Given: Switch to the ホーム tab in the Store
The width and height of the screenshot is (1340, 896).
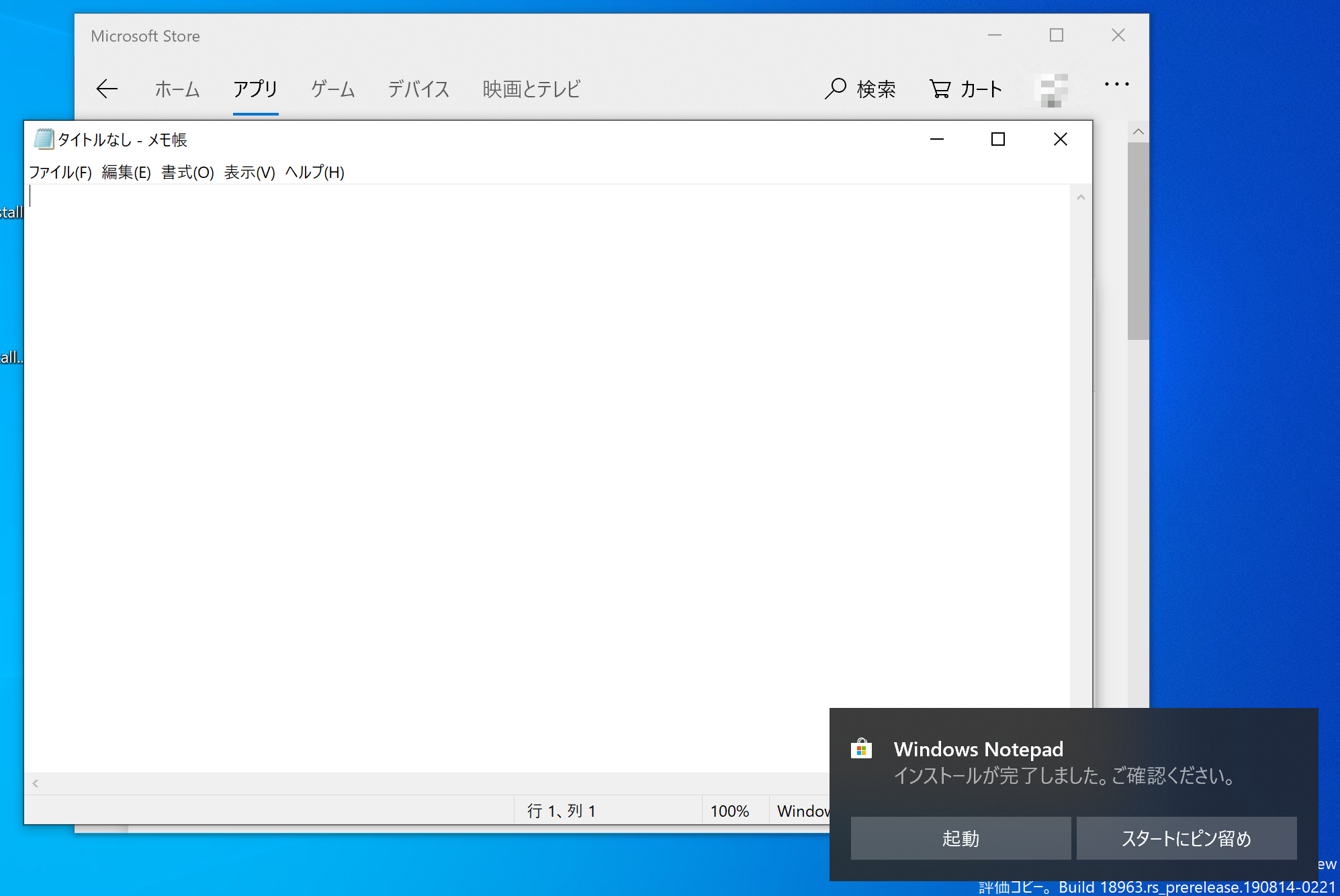Looking at the screenshot, I should [177, 89].
